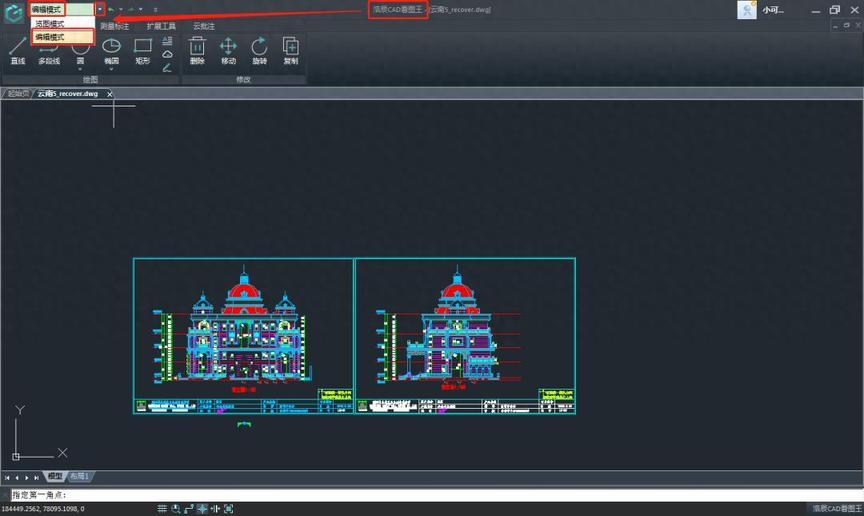Screen dimensions: 864x516
Task: Click the 复制 (Copy) tool icon
Action: (290, 48)
